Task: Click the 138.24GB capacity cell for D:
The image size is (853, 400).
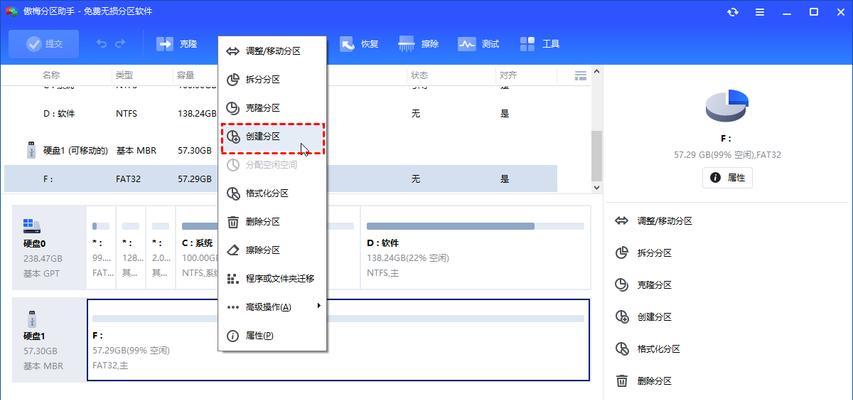Action: click(196, 114)
